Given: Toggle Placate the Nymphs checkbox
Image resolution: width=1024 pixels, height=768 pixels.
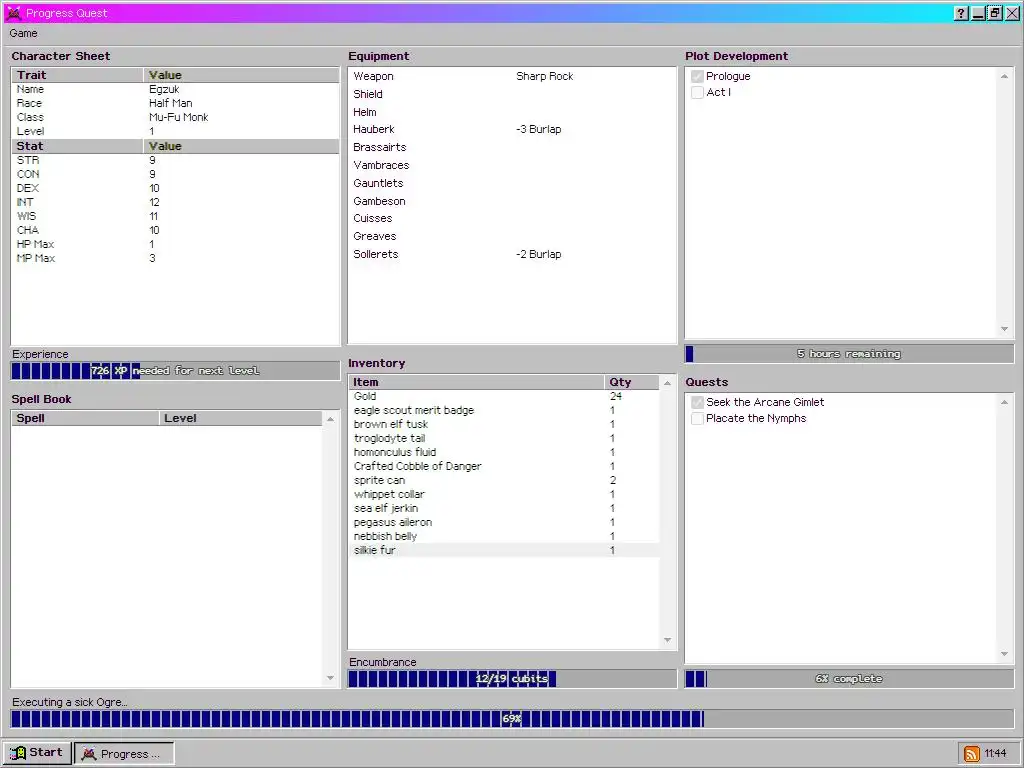Looking at the screenshot, I should 697,419.
